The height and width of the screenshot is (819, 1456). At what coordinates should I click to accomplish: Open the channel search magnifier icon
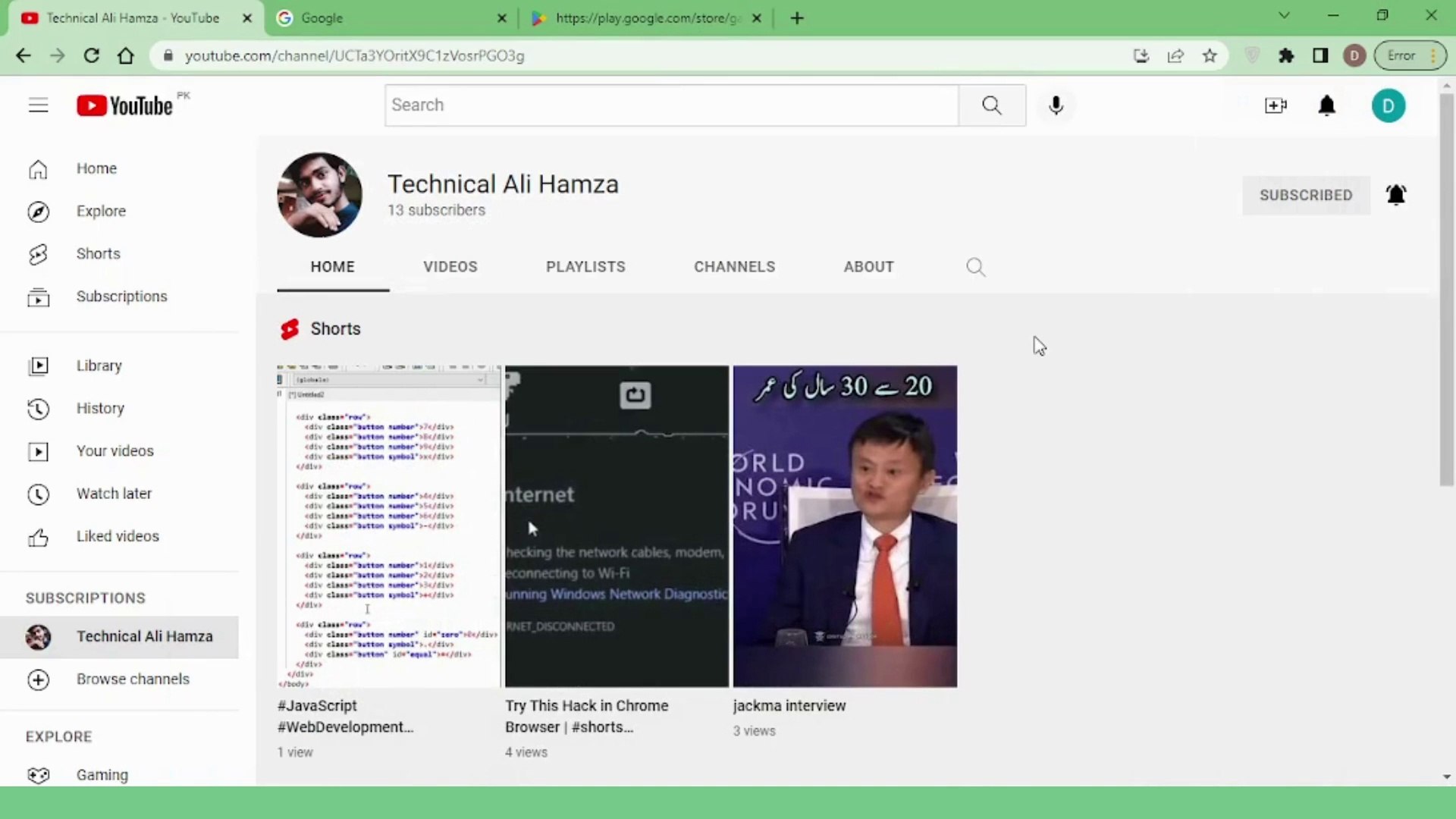[x=975, y=267]
